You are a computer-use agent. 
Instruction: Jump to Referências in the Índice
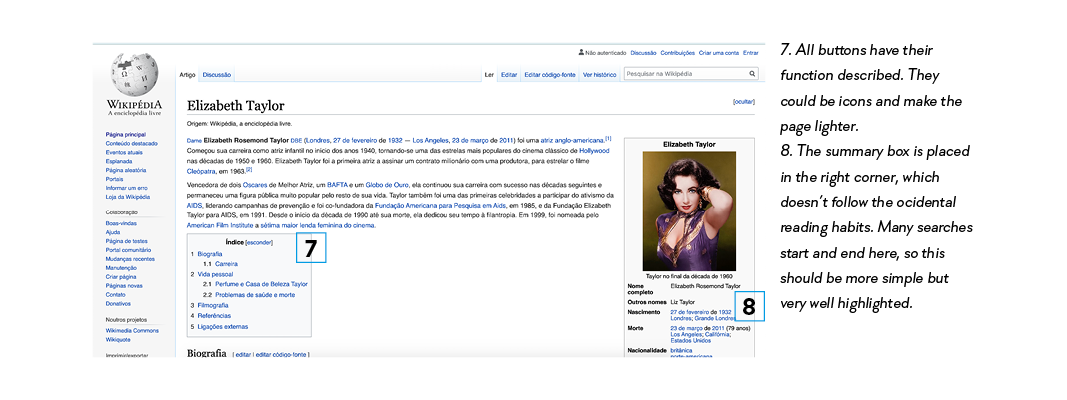click(x=214, y=316)
